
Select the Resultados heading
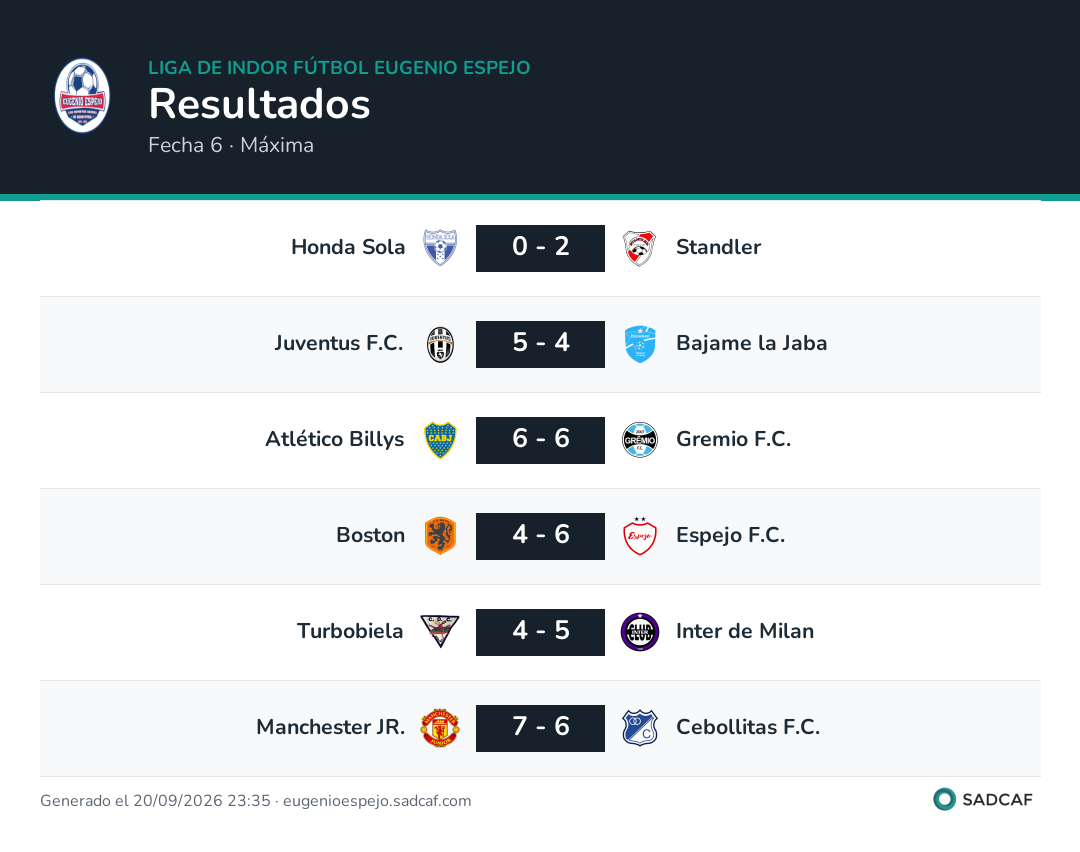[x=260, y=104]
